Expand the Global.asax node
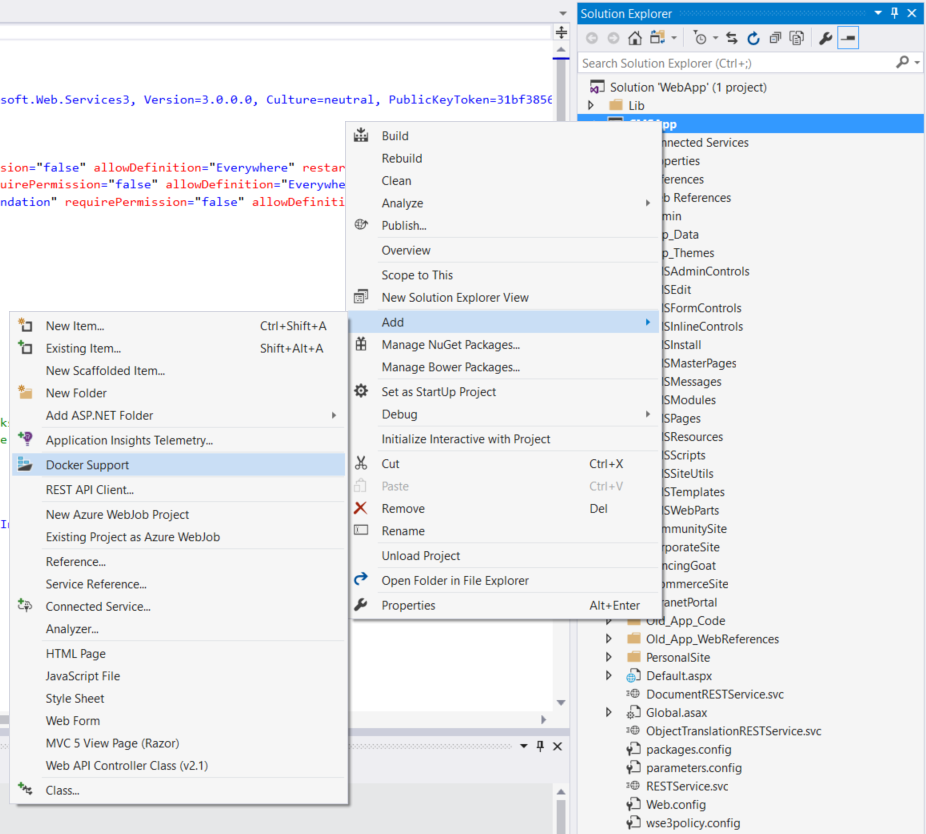 [x=609, y=712]
